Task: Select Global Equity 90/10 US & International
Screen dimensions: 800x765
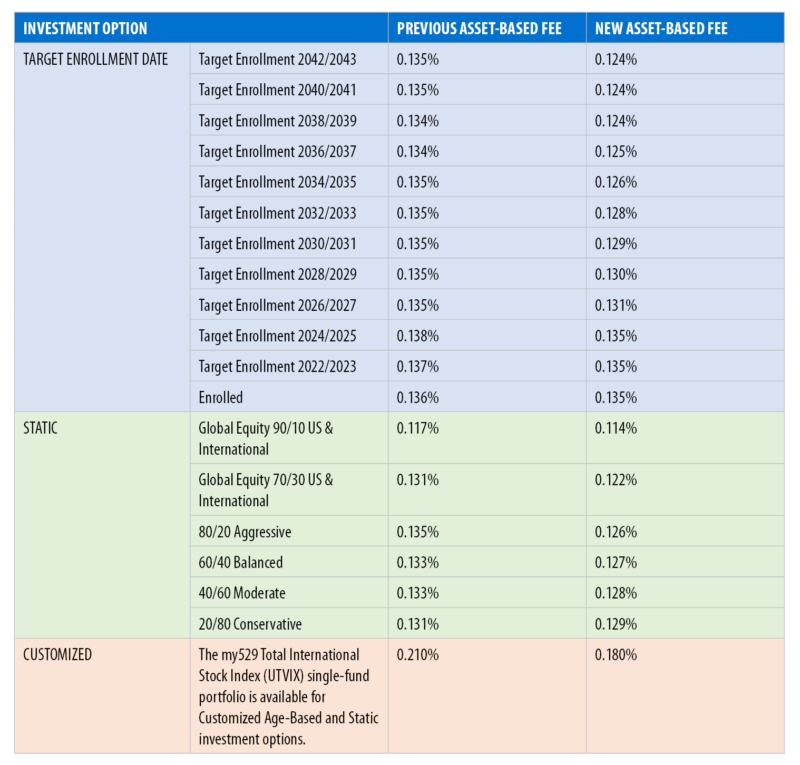Action: point(280,437)
